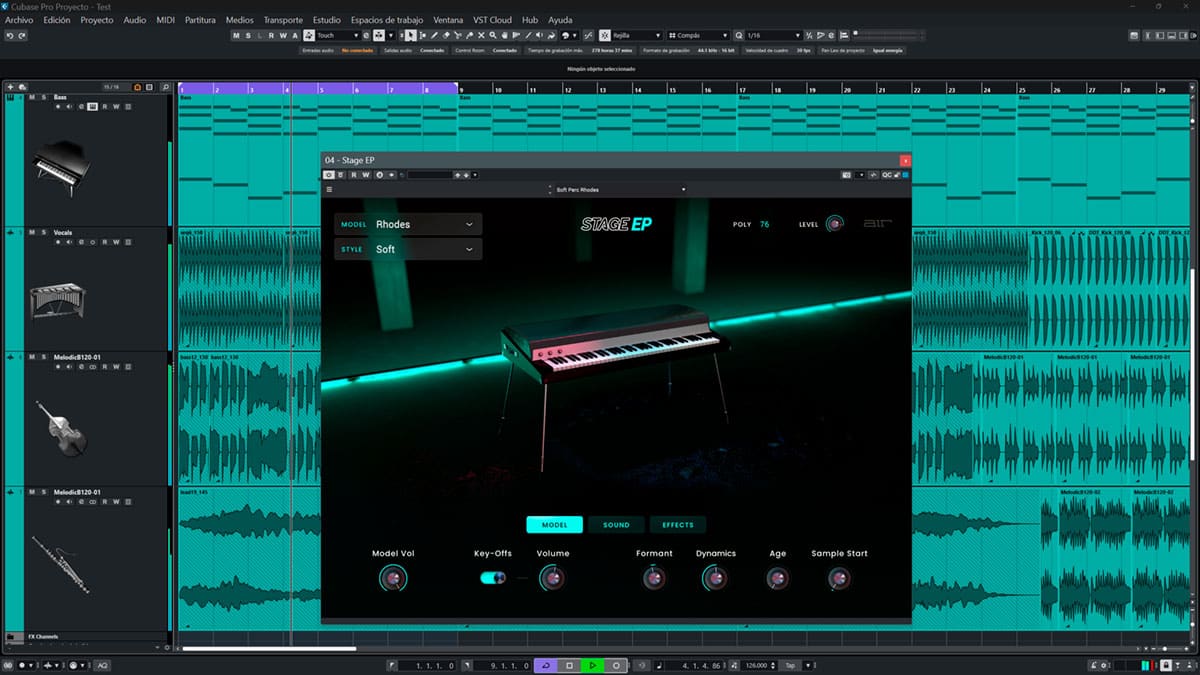The image size is (1200, 675).
Task: Click the POLY value 76
Action: point(765,224)
